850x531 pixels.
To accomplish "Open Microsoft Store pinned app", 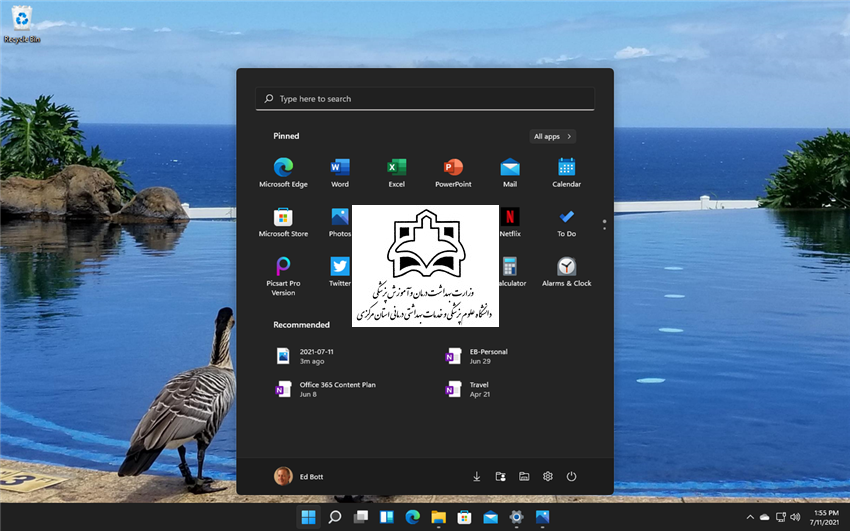I will pyautogui.click(x=283, y=222).
